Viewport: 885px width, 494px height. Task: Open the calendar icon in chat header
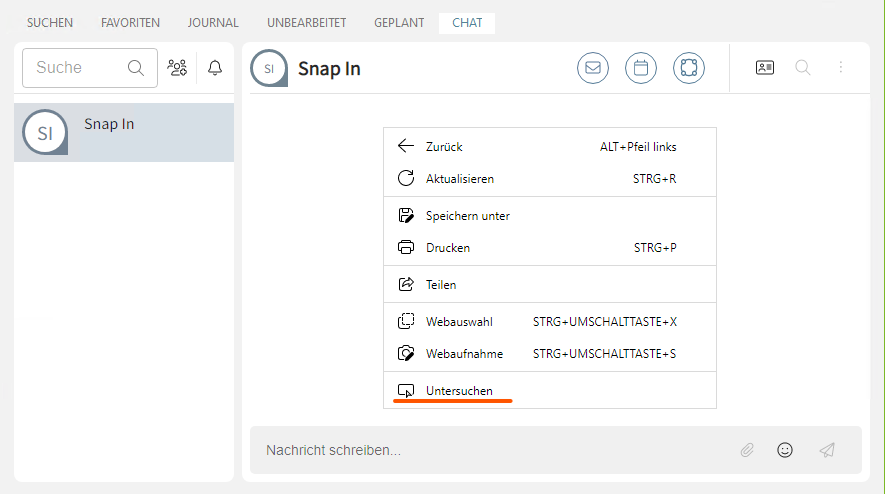[x=641, y=68]
